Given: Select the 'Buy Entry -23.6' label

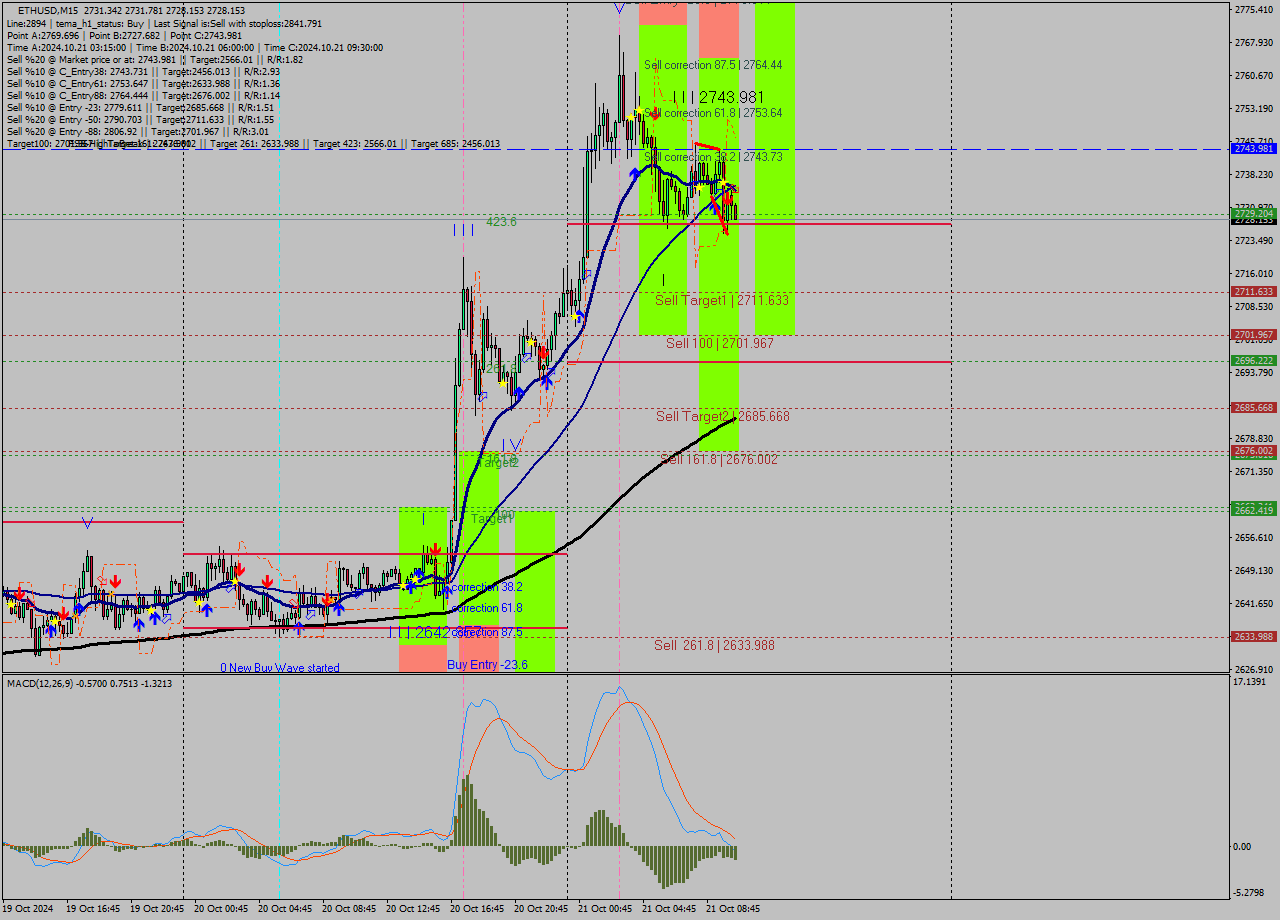Looking at the screenshot, I should pyautogui.click(x=487, y=665).
